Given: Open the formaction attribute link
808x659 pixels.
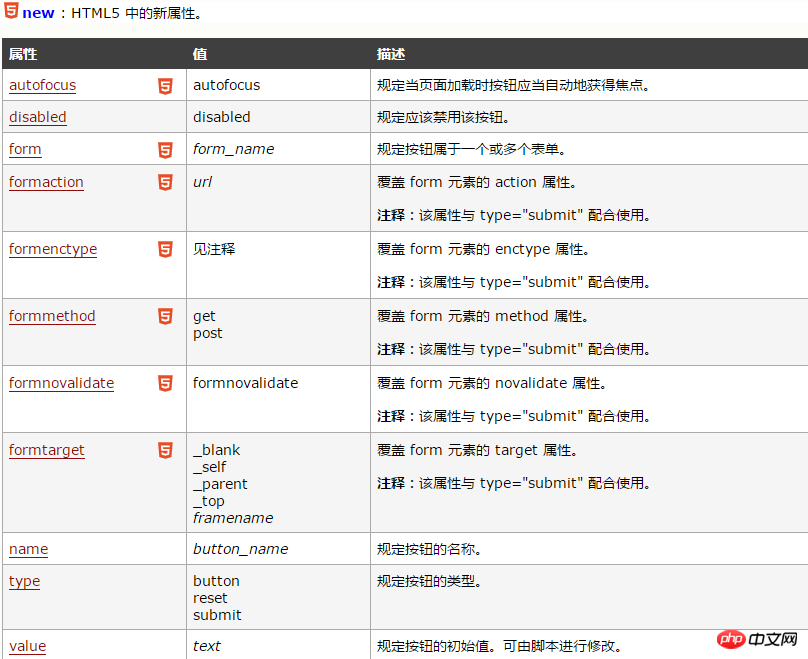Looking at the screenshot, I should click(46, 182).
